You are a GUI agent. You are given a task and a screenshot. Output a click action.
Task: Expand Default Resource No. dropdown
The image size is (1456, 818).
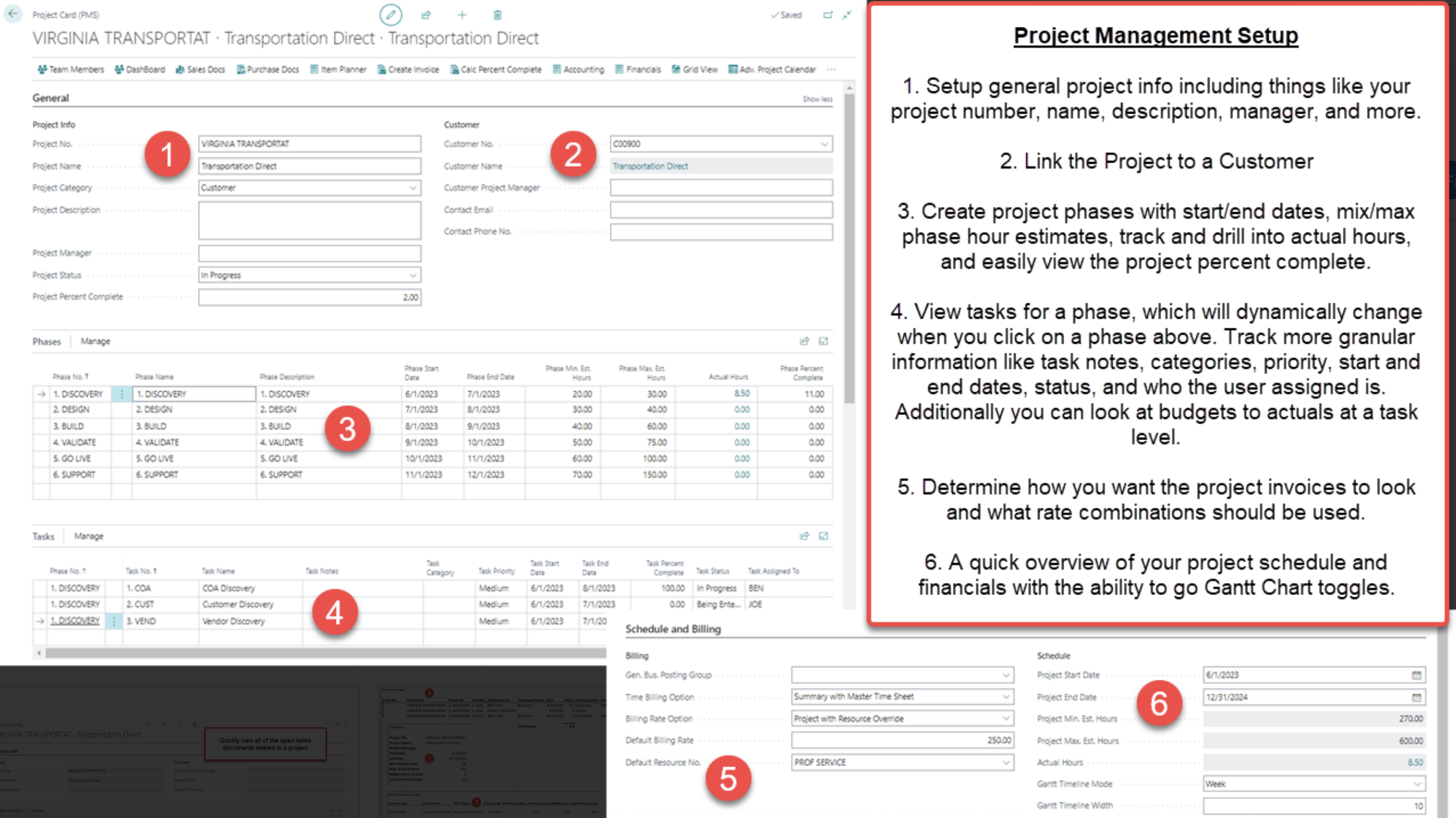[1006, 762]
